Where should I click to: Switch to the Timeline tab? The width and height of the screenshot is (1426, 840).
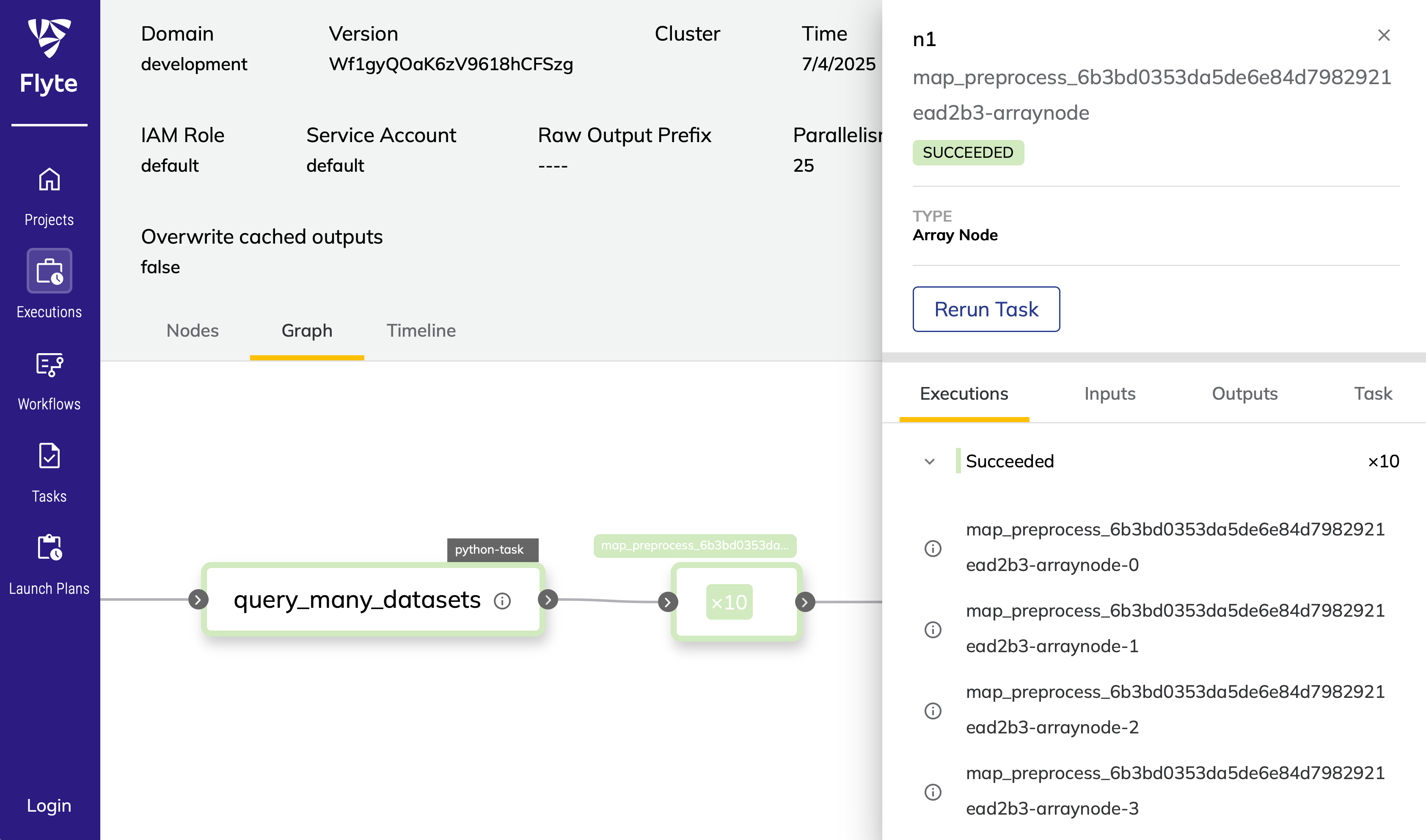[x=421, y=331]
